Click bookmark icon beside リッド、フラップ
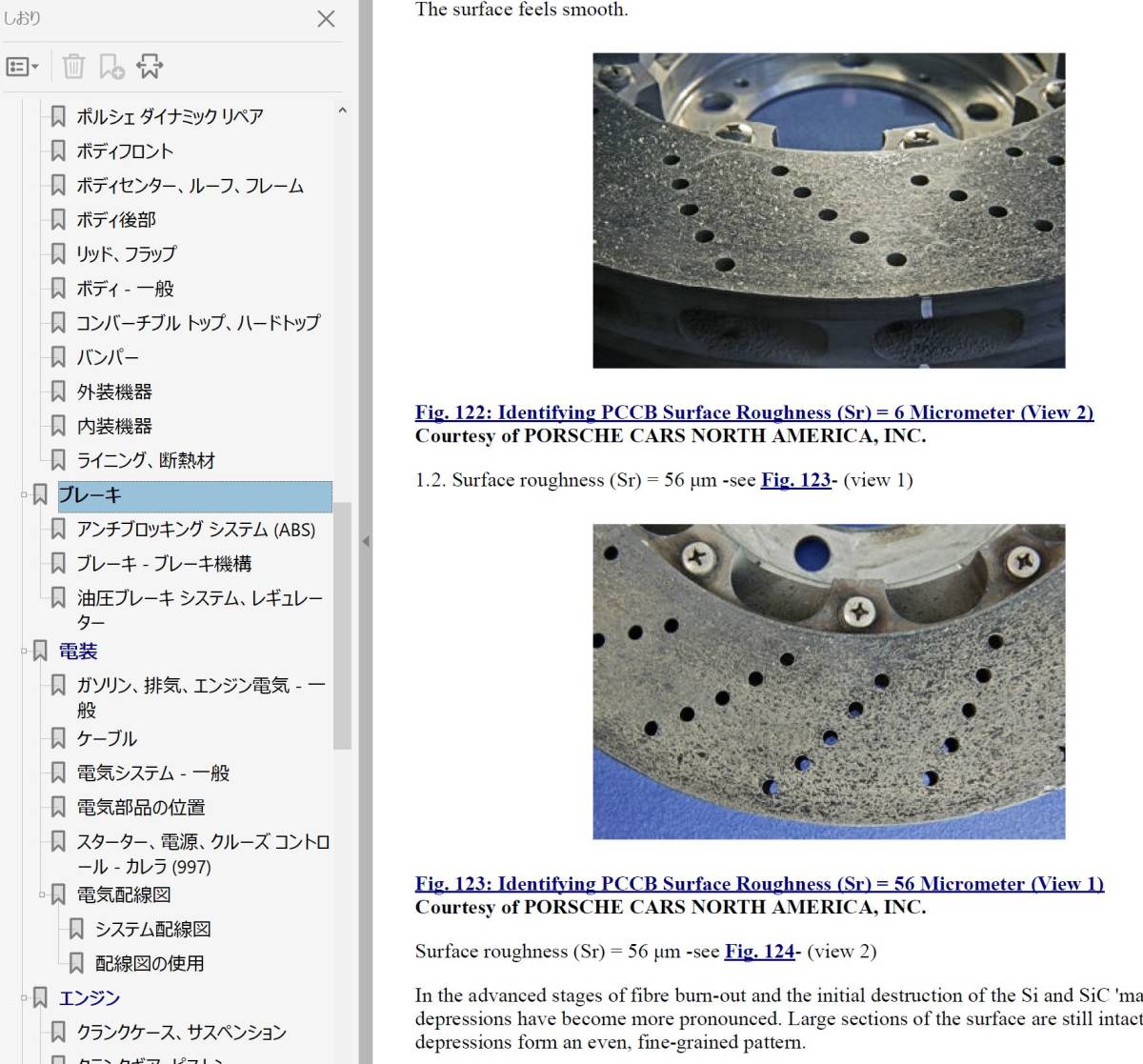Screen dimensions: 1143x1064 (58, 253)
